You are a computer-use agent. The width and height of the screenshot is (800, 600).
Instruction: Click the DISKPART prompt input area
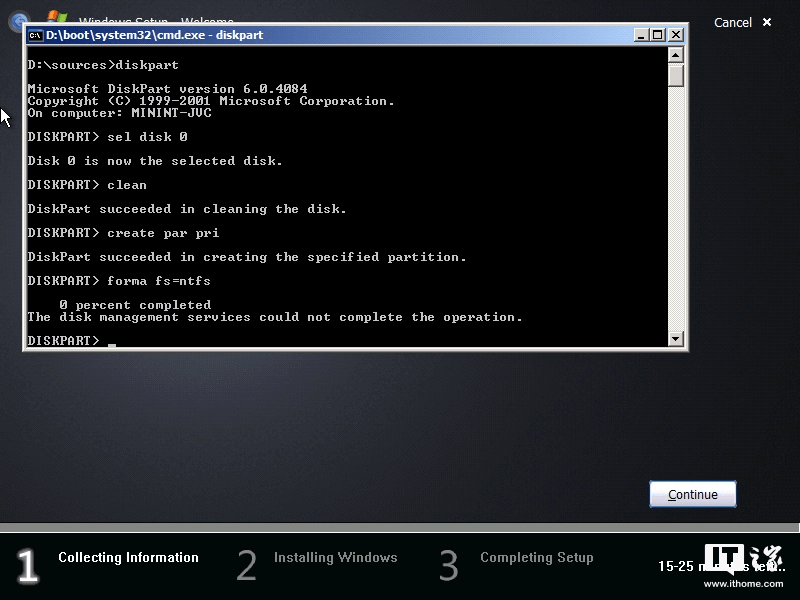(x=110, y=340)
